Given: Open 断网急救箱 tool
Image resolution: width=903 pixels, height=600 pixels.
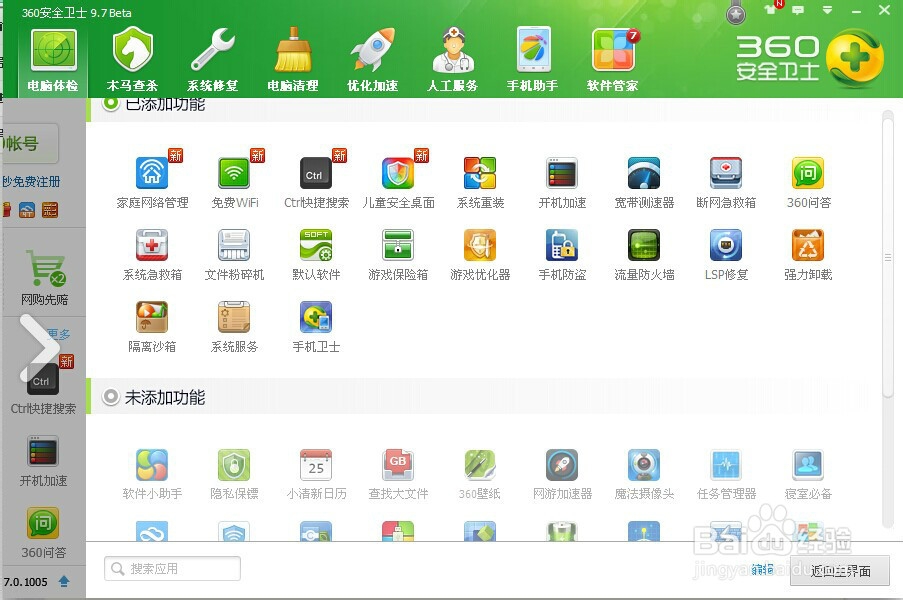Looking at the screenshot, I should [726, 183].
